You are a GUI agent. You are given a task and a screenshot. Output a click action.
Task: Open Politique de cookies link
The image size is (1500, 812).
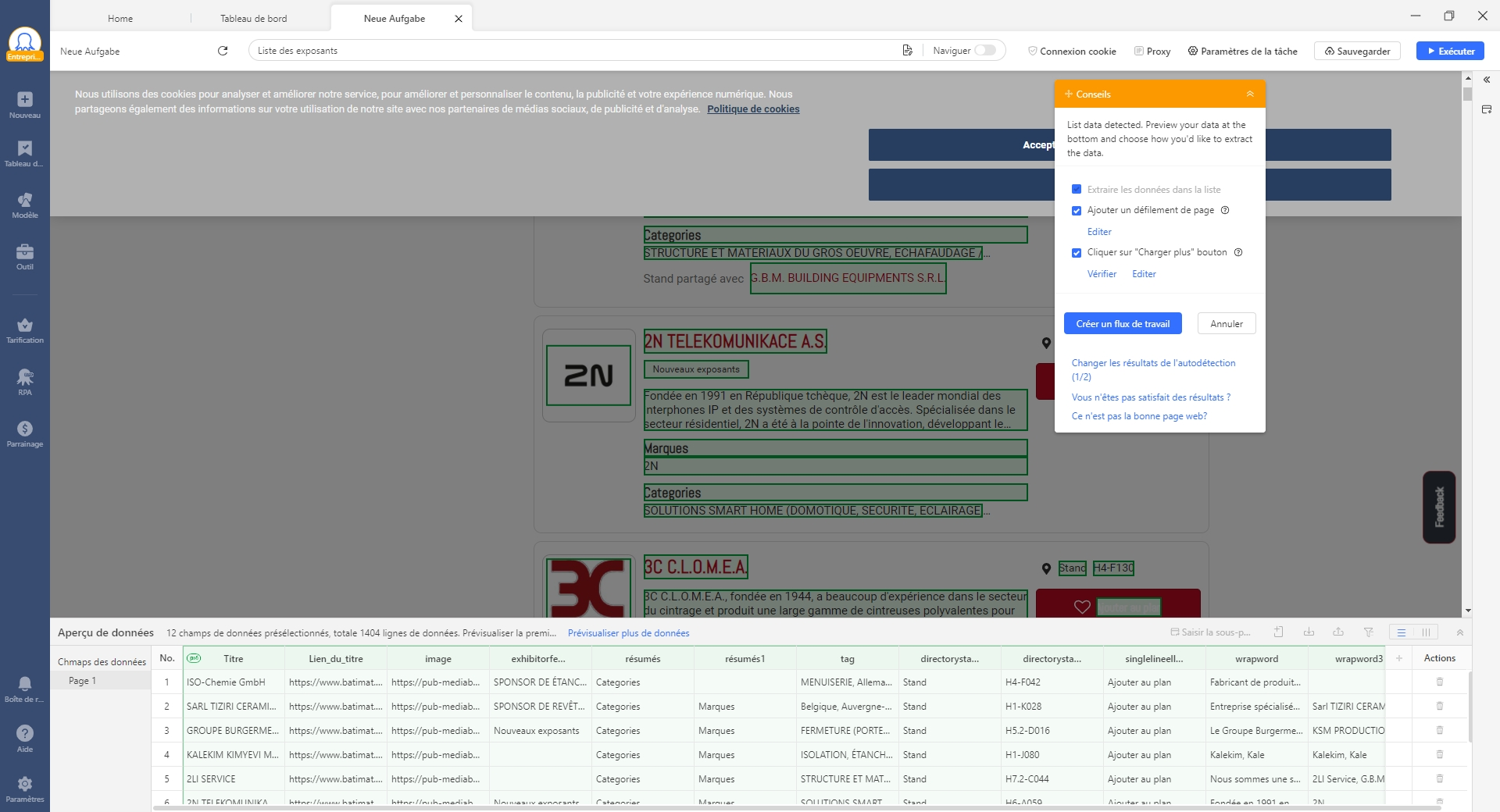click(753, 109)
